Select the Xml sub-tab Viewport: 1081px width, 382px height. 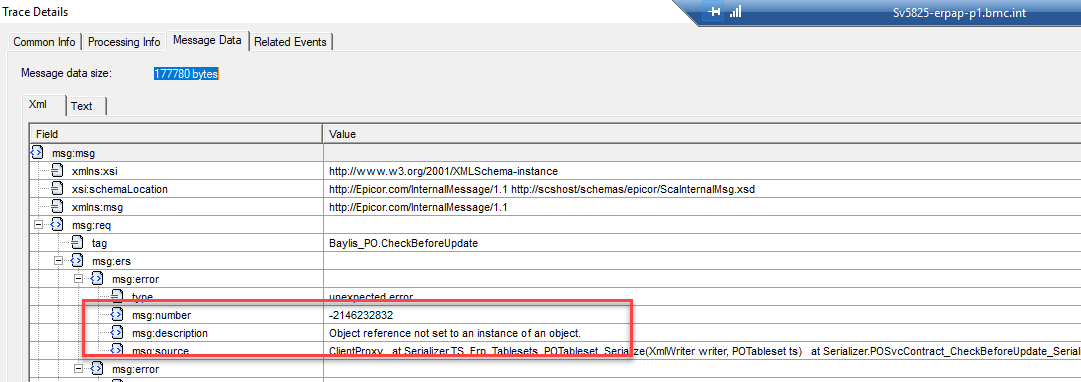pos(37,105)
